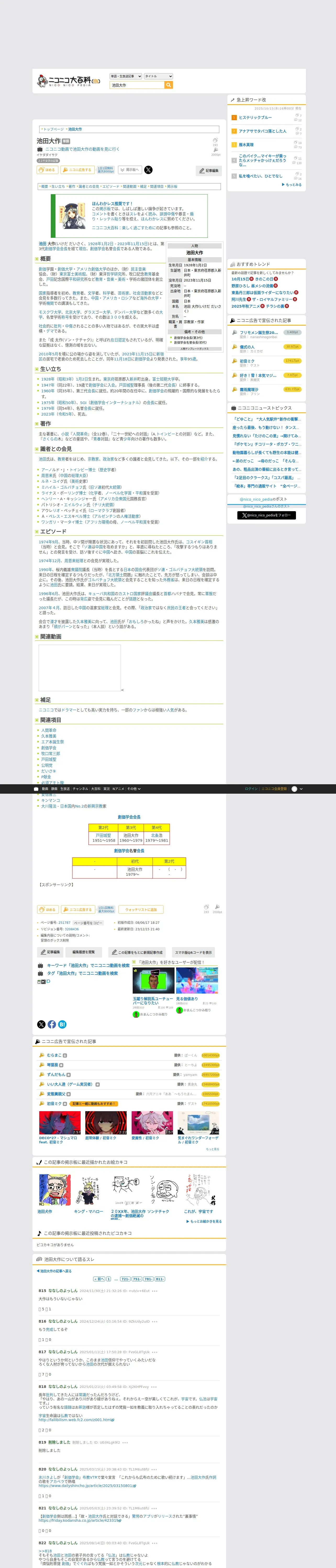Click もっとみる under the trending words
The image size is (336, 1568).
tap(292, 185)
